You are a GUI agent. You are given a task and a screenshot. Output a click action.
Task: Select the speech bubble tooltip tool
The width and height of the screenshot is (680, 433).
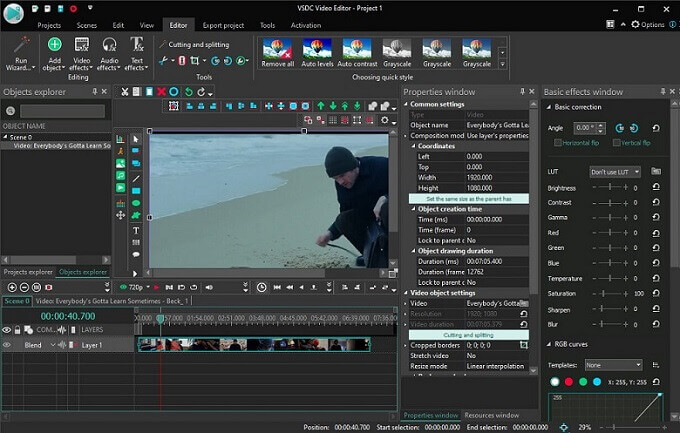click(x=136, y=255)
